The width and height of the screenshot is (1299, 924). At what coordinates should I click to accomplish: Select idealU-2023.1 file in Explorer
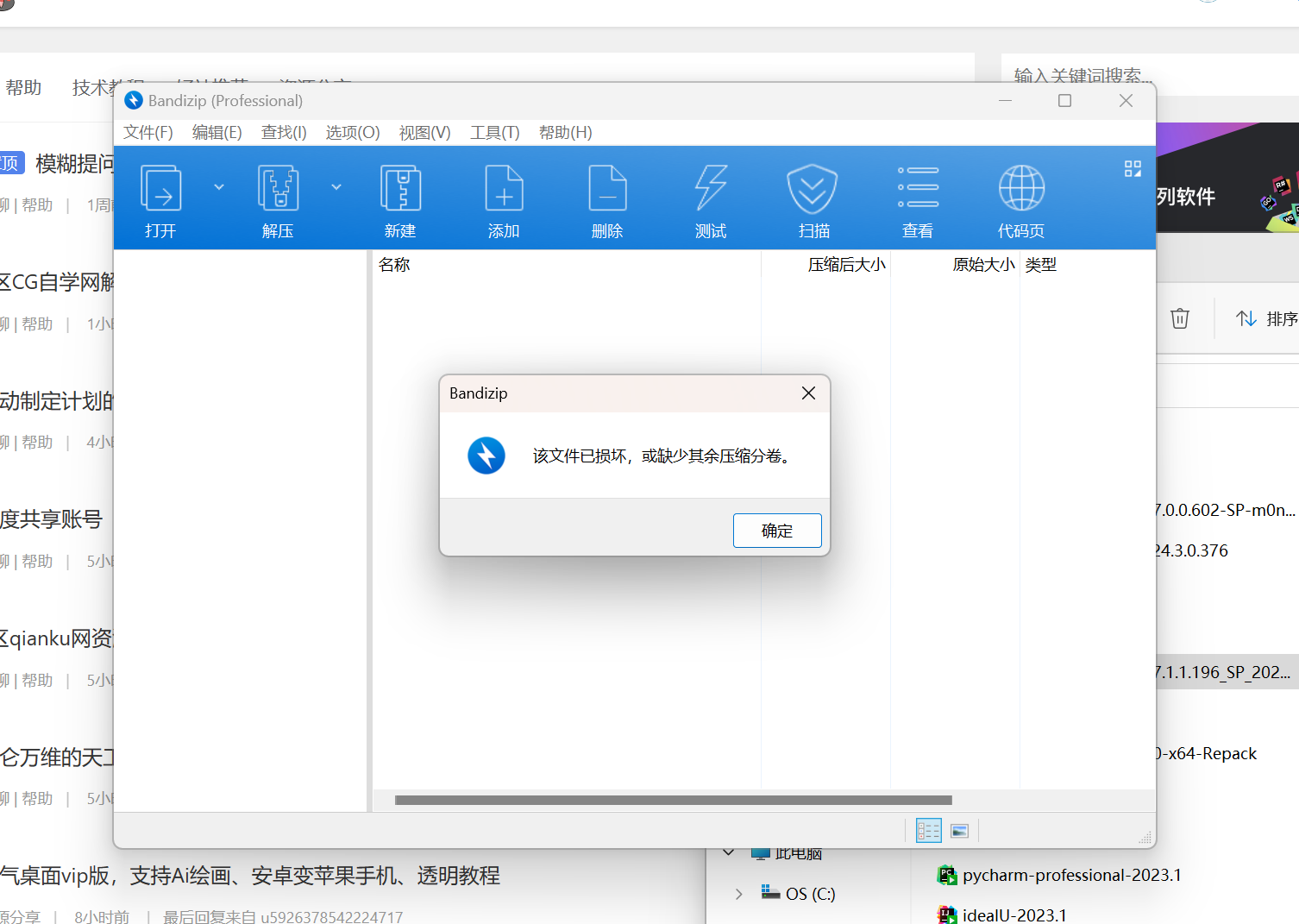click(1002, 915)
